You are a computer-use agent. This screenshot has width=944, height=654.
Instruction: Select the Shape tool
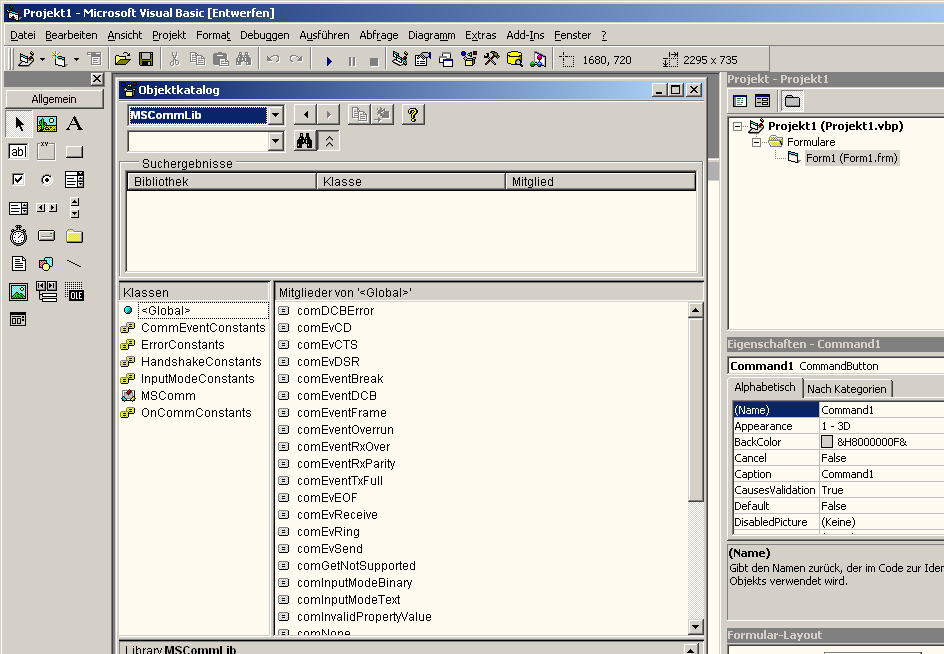point(46,263)
